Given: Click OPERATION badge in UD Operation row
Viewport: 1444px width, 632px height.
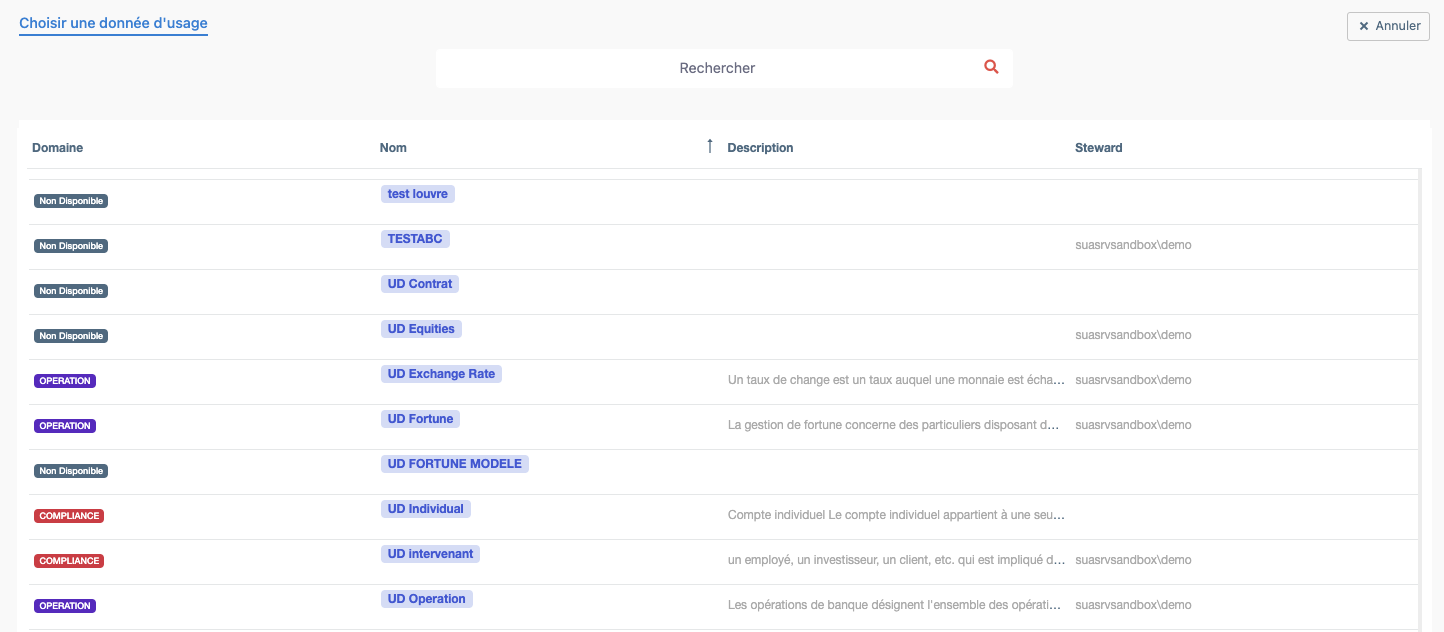Looking at the screenshot, I should click(65, 606).
